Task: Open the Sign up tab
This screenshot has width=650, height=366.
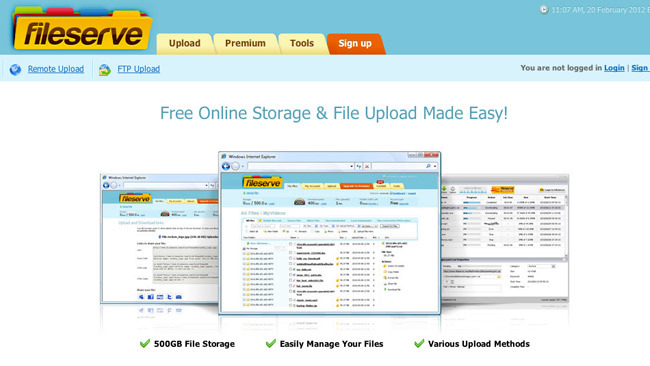Action: tap(355, 44)
